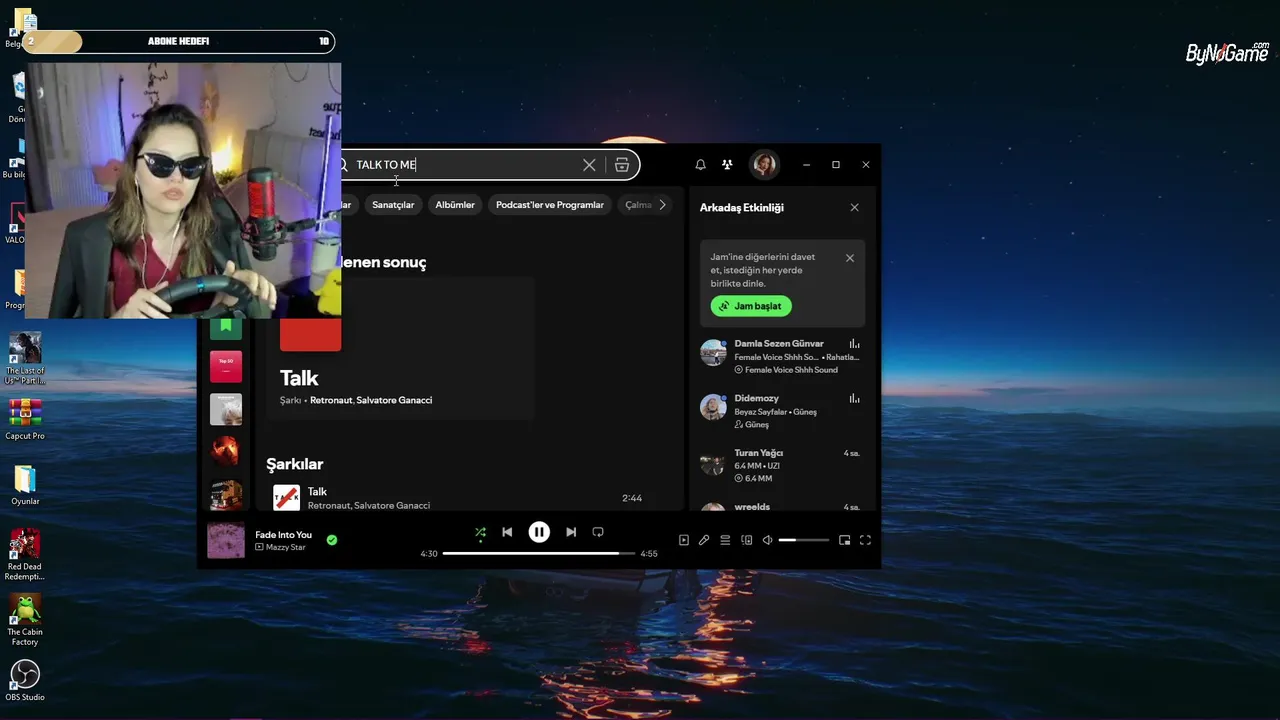Viewport: 1280px width, 720px height.
Task: Click Retronaut, Salvatore Ganacci under the top result
Action: (x=371, y=400)
